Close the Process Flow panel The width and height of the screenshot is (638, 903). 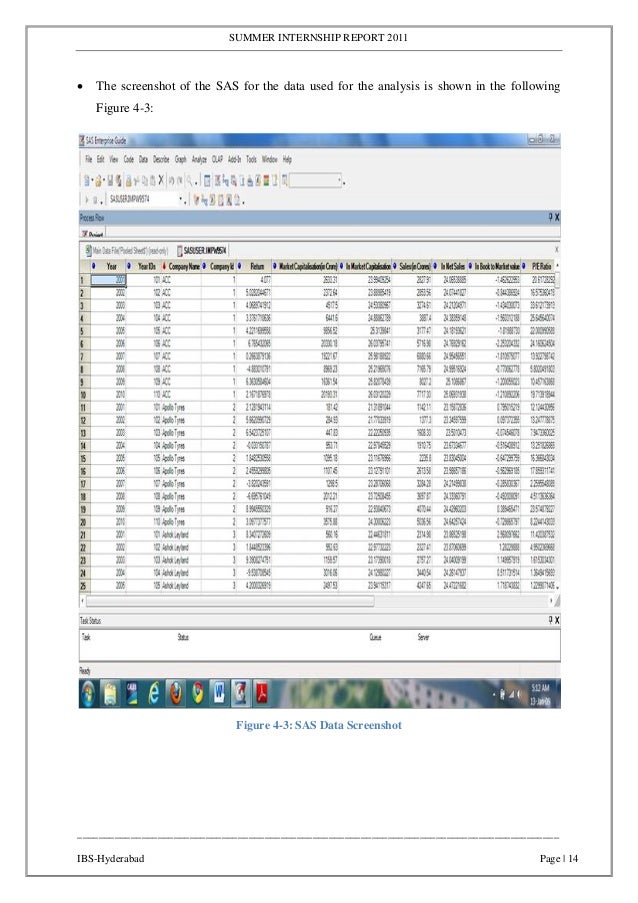pos(557,217)
